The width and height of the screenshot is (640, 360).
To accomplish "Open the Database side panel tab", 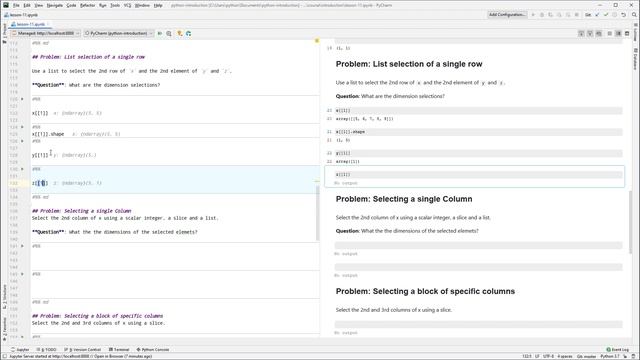I will (636, 59).
